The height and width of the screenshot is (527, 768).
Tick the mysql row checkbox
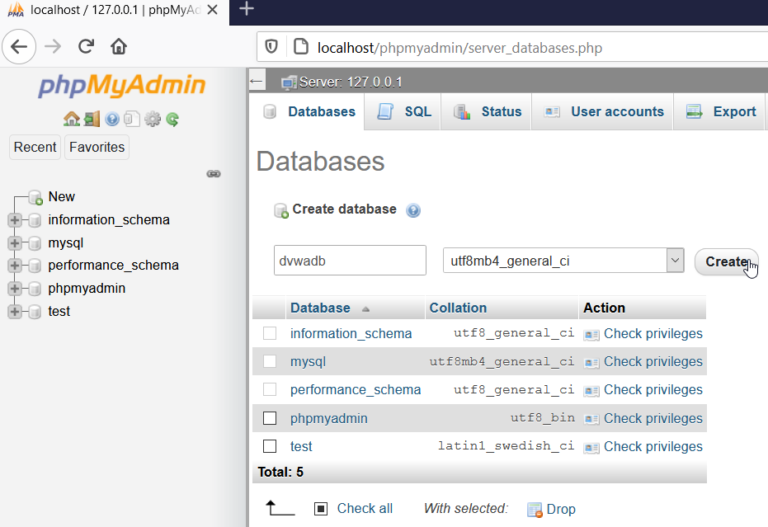[x=270, y=361]
